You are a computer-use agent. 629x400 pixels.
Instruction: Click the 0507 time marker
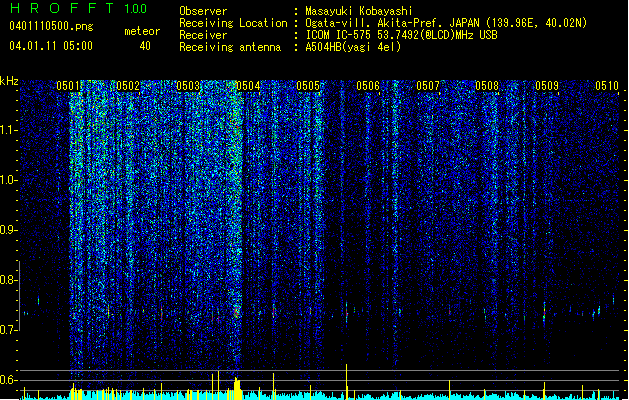tap(428, 86)
